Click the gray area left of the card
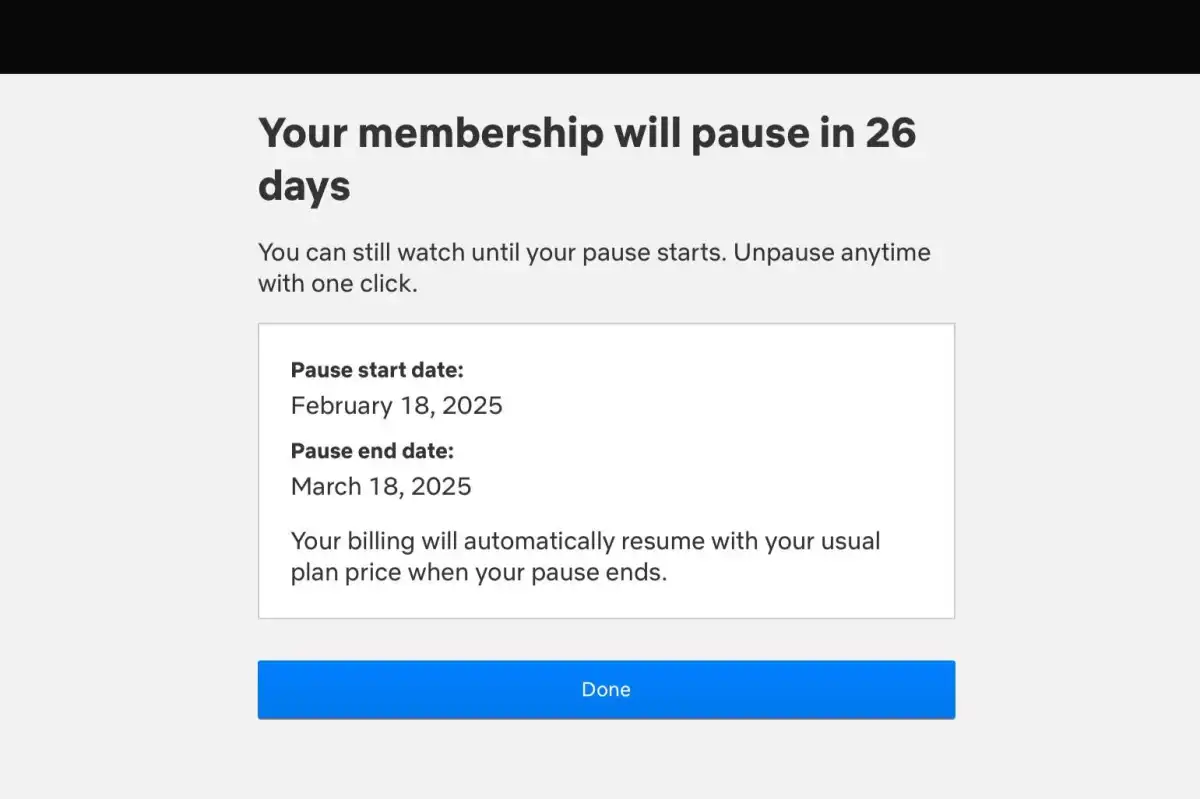 pyautogui.click(x=130, y=470)
